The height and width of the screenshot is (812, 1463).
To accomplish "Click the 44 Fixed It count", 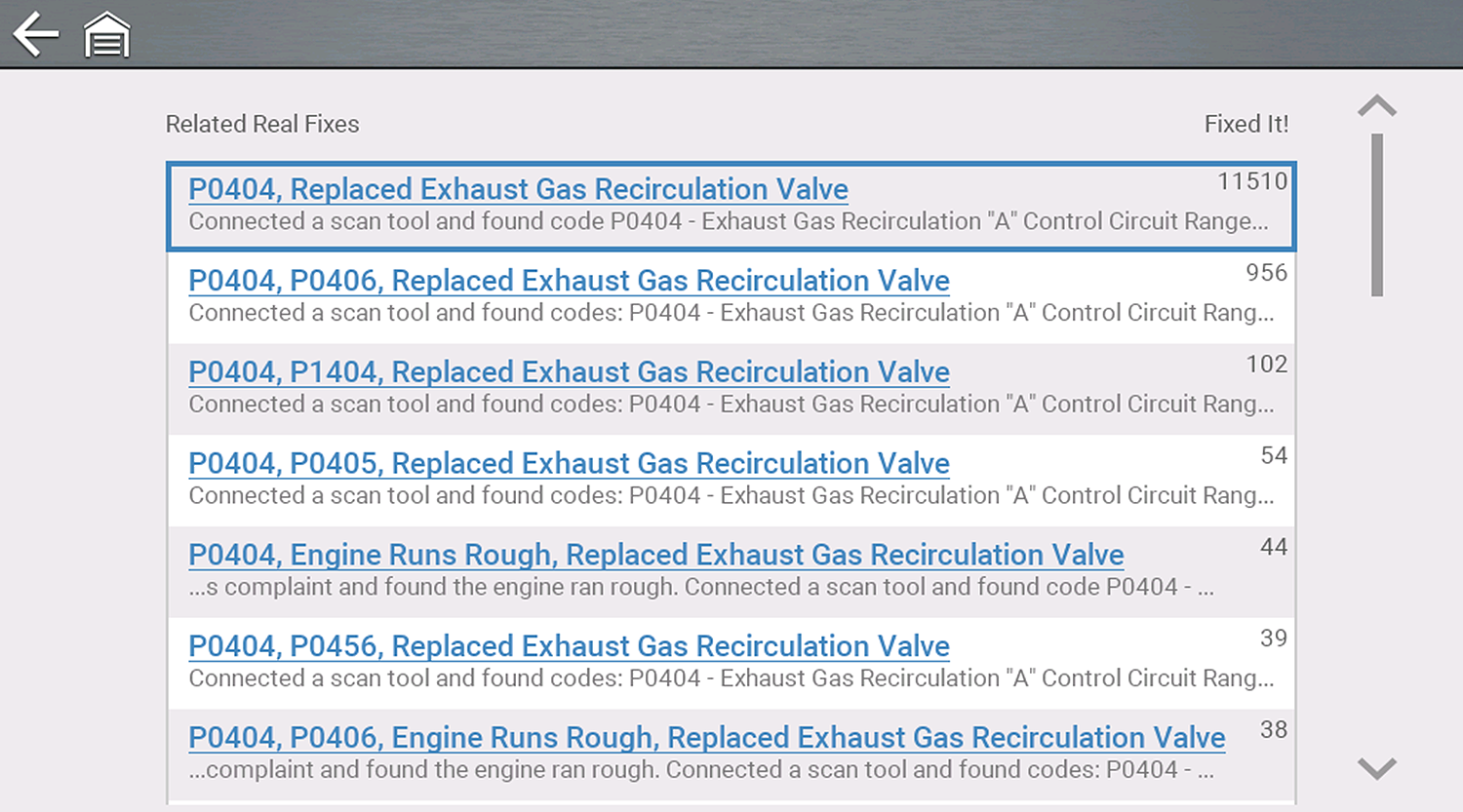I will click(1273, 547).
